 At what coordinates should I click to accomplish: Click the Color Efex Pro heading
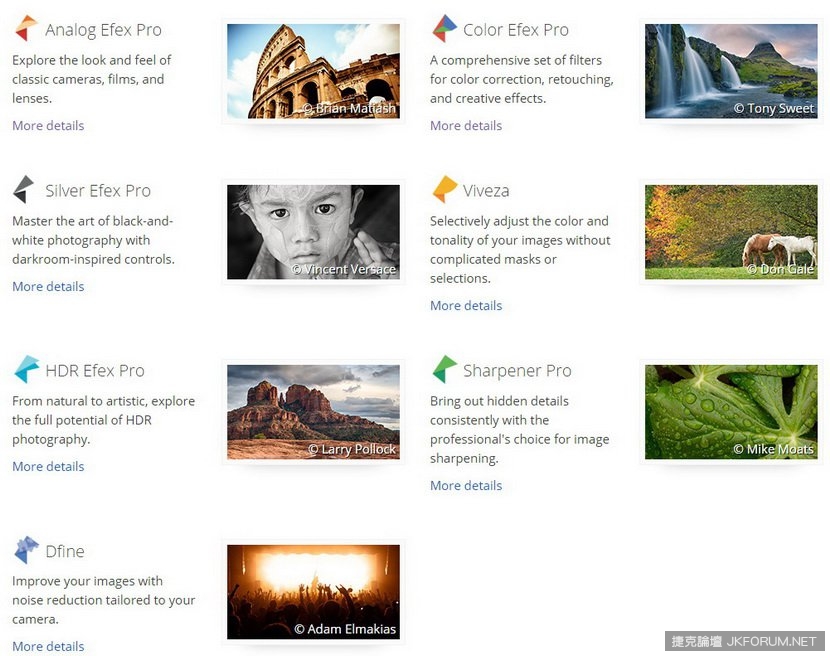tap(516, 30)
